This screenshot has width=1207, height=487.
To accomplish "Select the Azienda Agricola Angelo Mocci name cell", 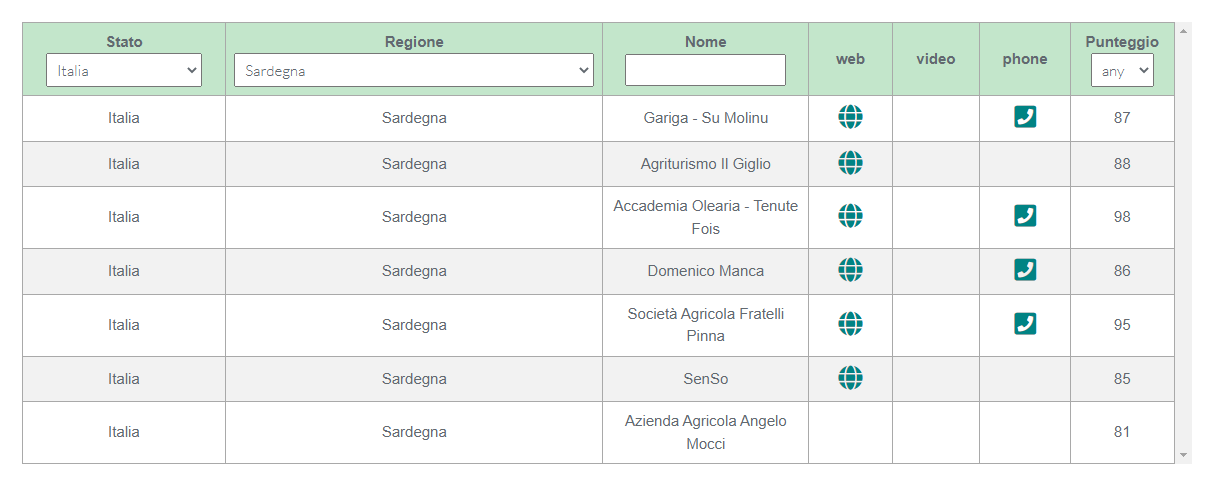I will click(x=706, y=432).
